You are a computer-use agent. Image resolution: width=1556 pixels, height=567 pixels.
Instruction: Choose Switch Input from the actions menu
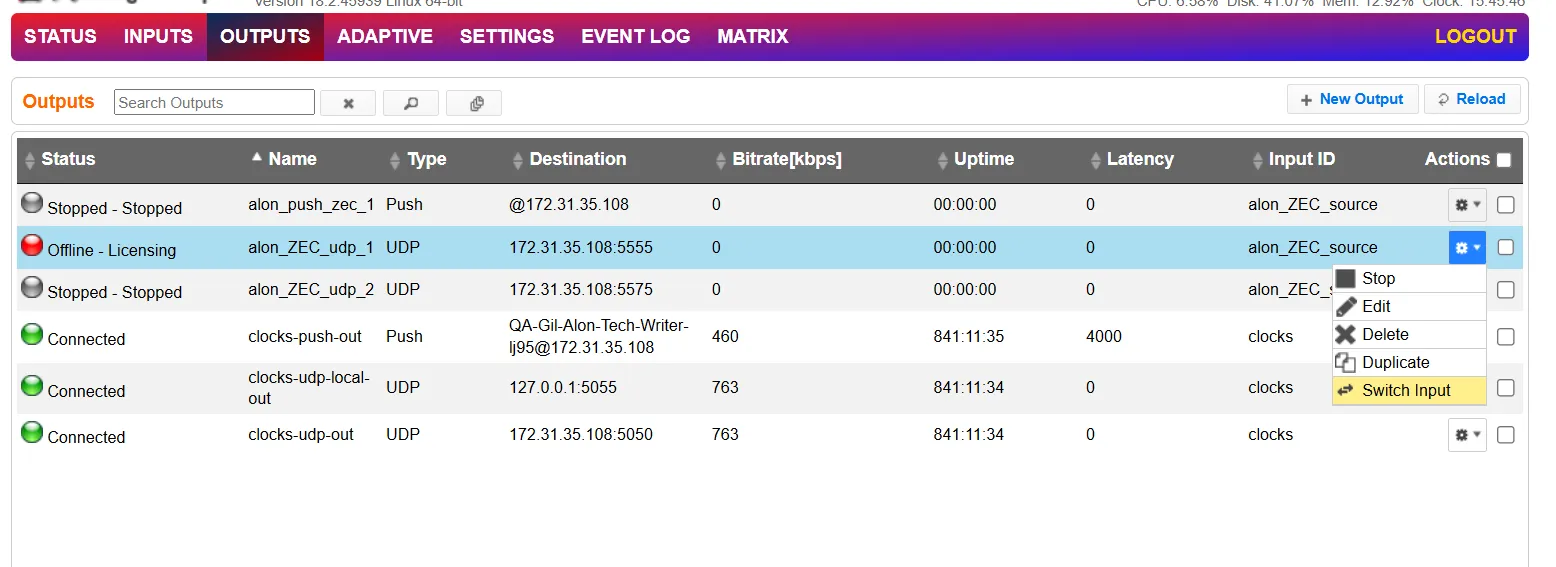(x=1409, y=391)
